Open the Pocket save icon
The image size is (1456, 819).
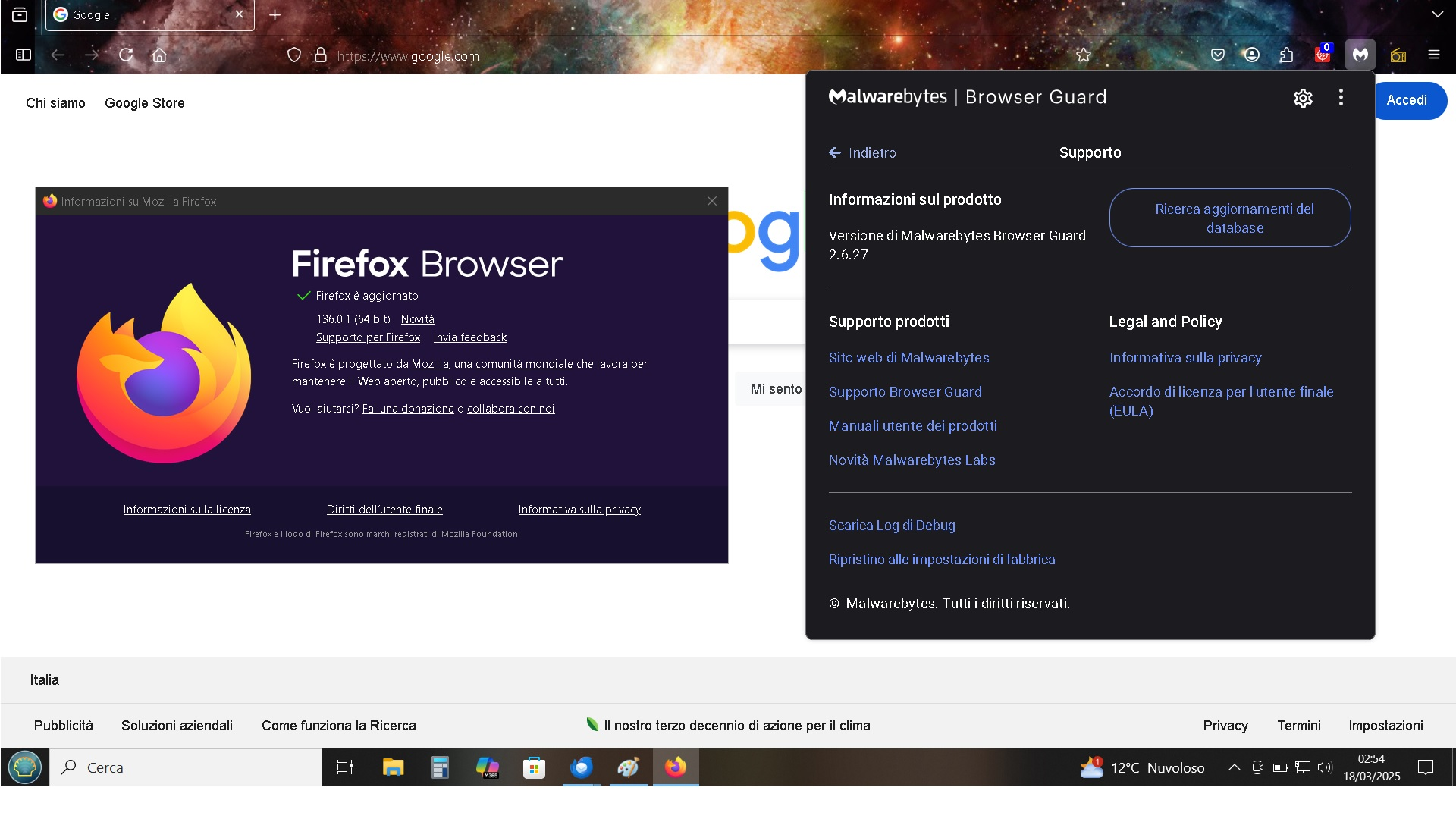pyautogui.click(x=1217, y=55)
